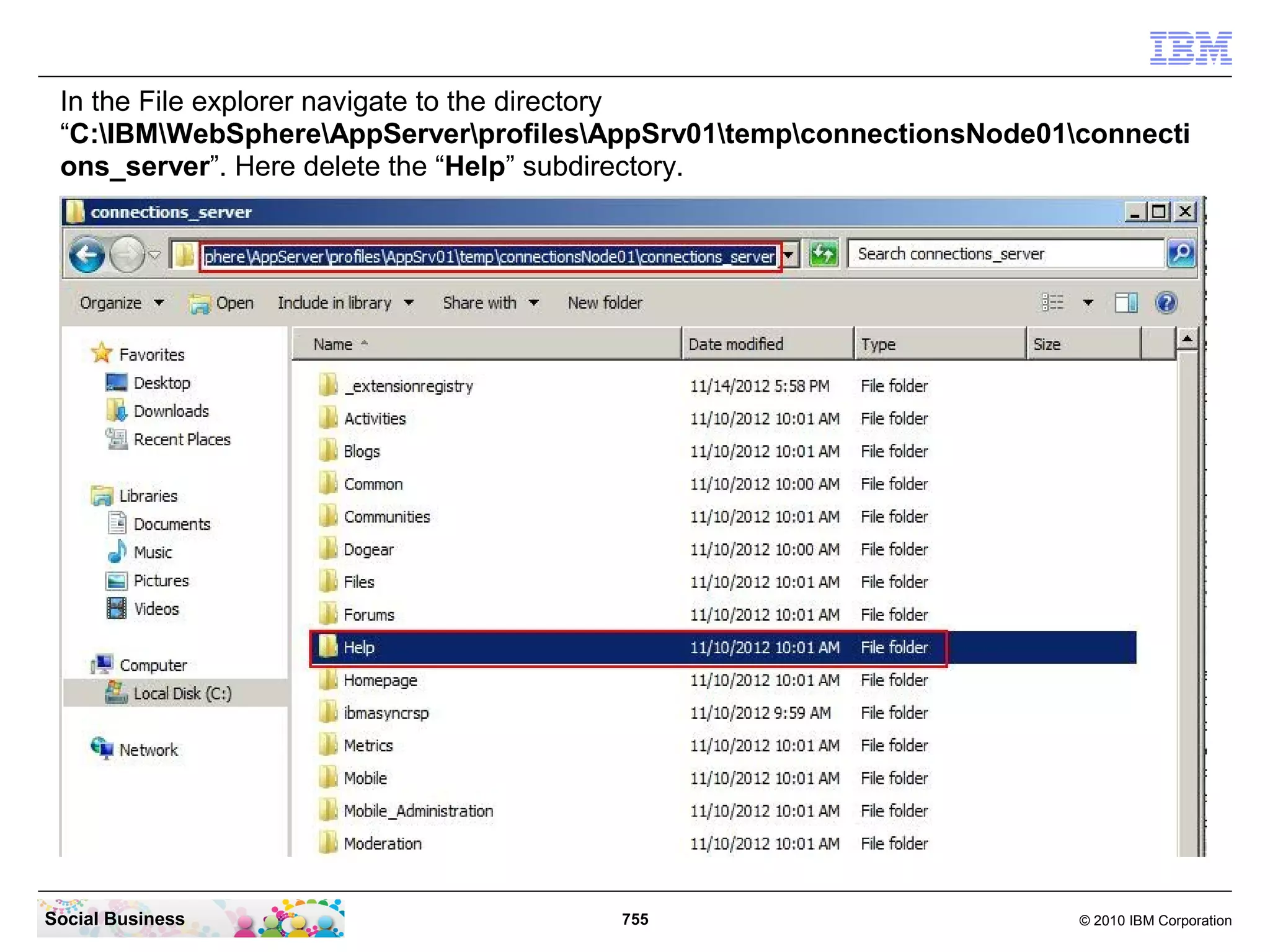1270x952 pixels.
Task: Expand the view options dropdown arrow
Action: tap(1088, 303)
